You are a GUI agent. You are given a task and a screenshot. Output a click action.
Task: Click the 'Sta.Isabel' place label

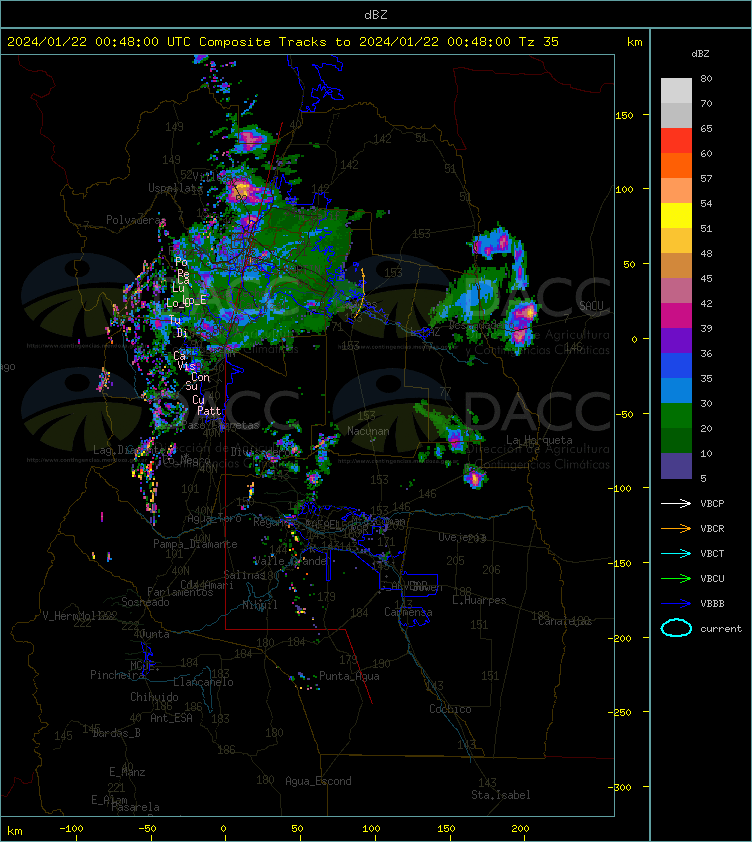click(x=501, y=795)
